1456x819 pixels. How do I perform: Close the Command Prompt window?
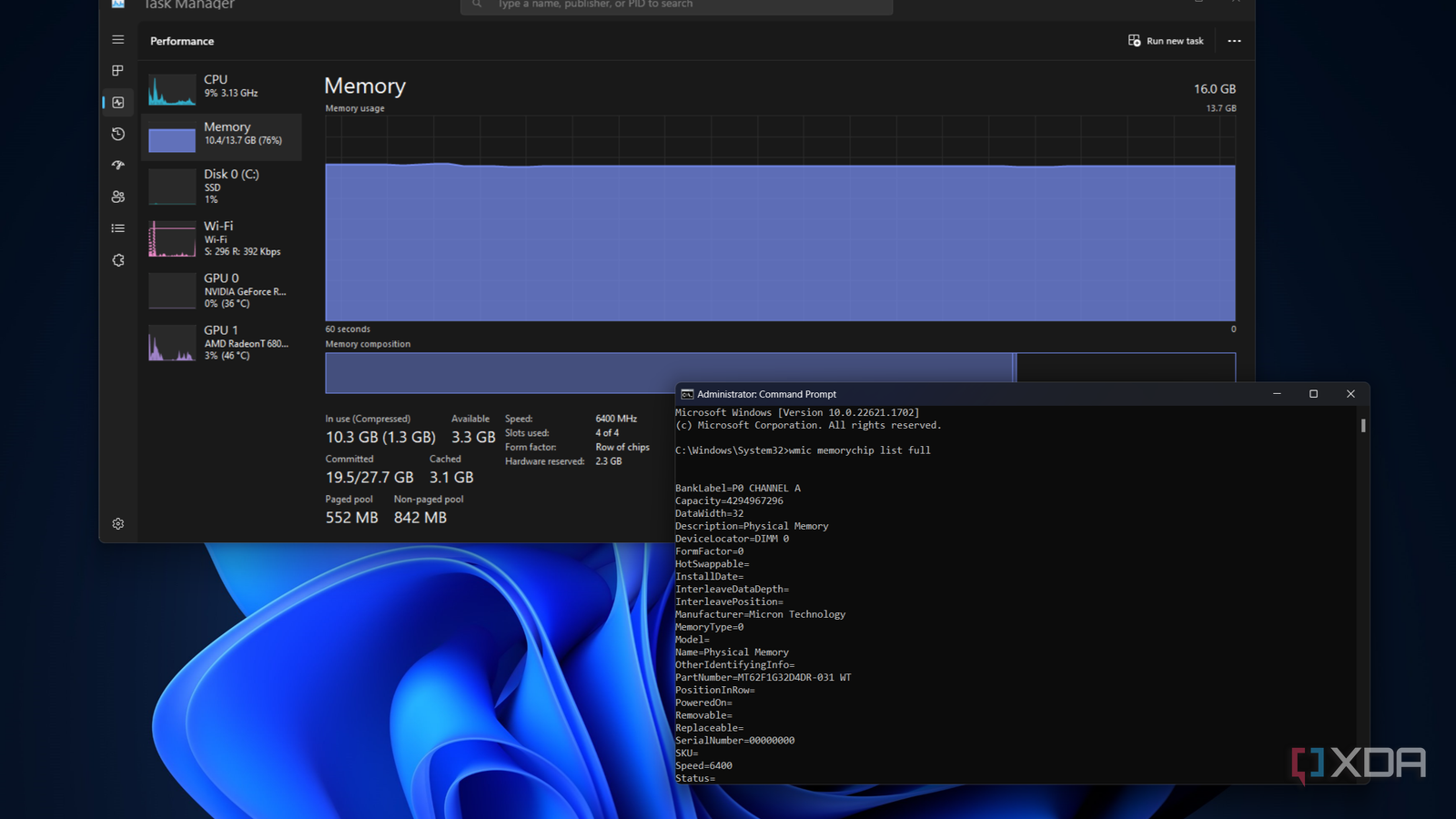coord(1350,394)
